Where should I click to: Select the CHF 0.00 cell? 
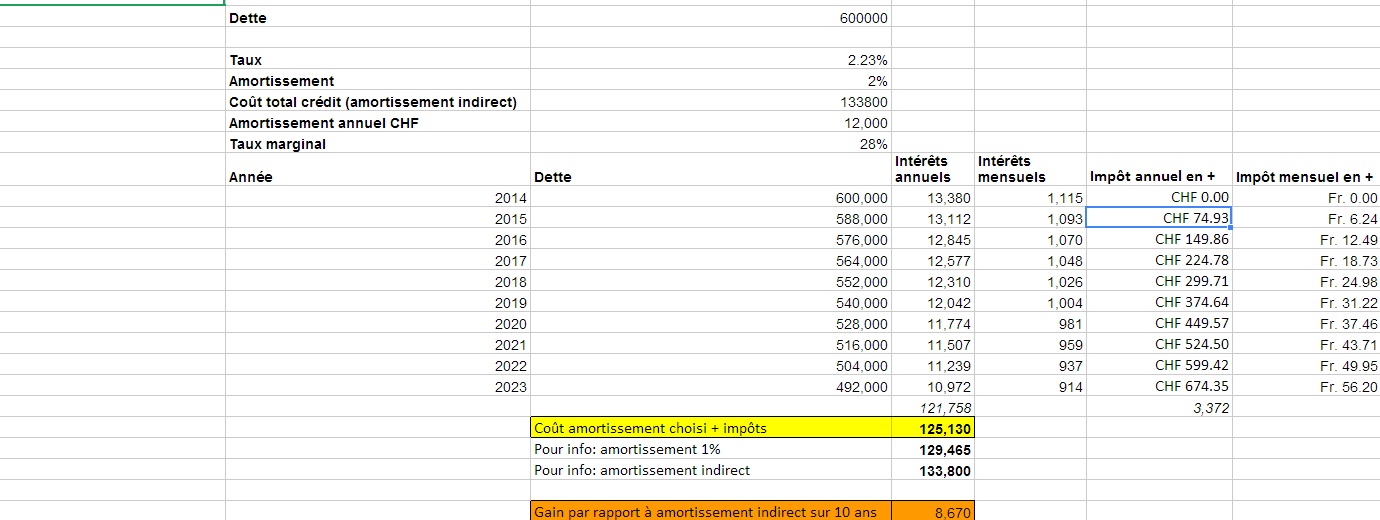1159,198
